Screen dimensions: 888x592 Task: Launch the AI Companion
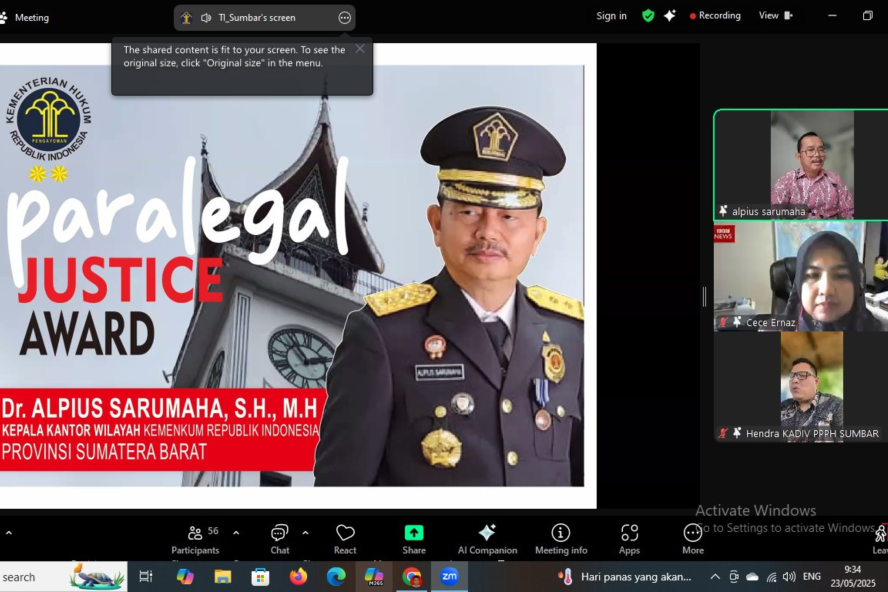(x=487, y=538)
